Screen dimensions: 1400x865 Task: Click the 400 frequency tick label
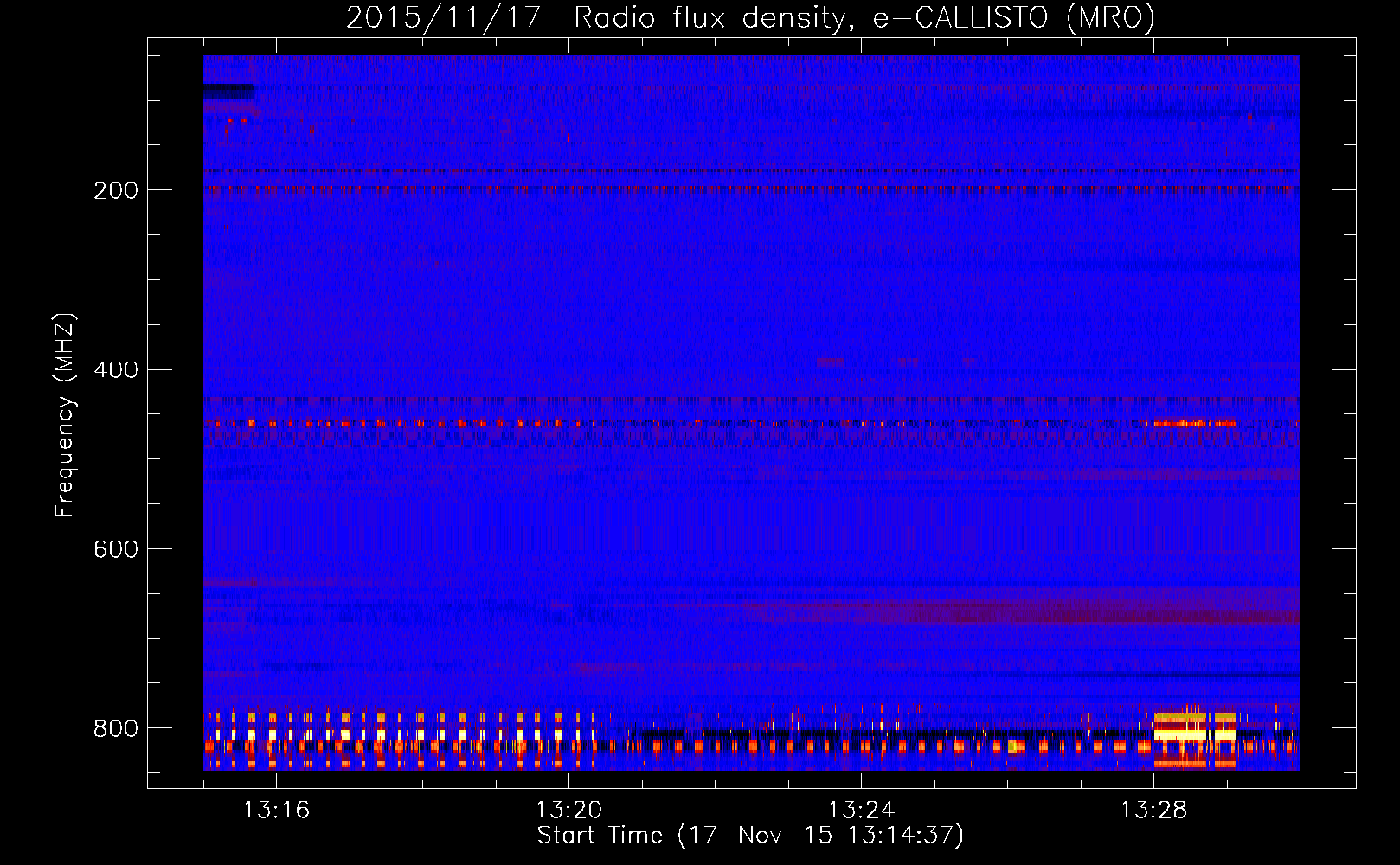(116, 370)
